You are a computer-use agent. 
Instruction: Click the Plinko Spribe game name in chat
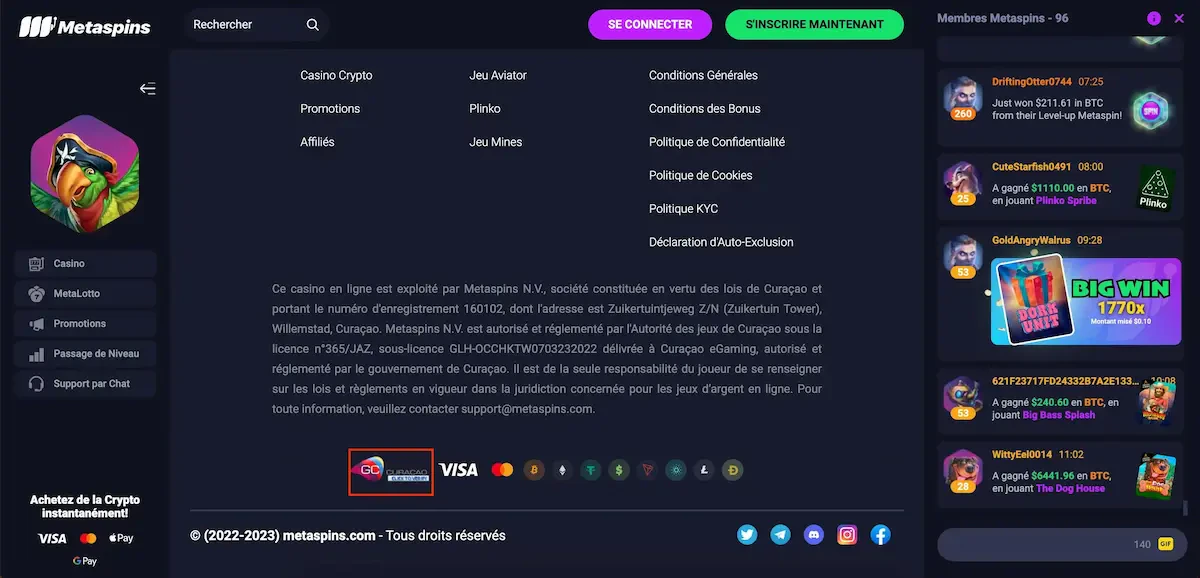(1064, 201)
